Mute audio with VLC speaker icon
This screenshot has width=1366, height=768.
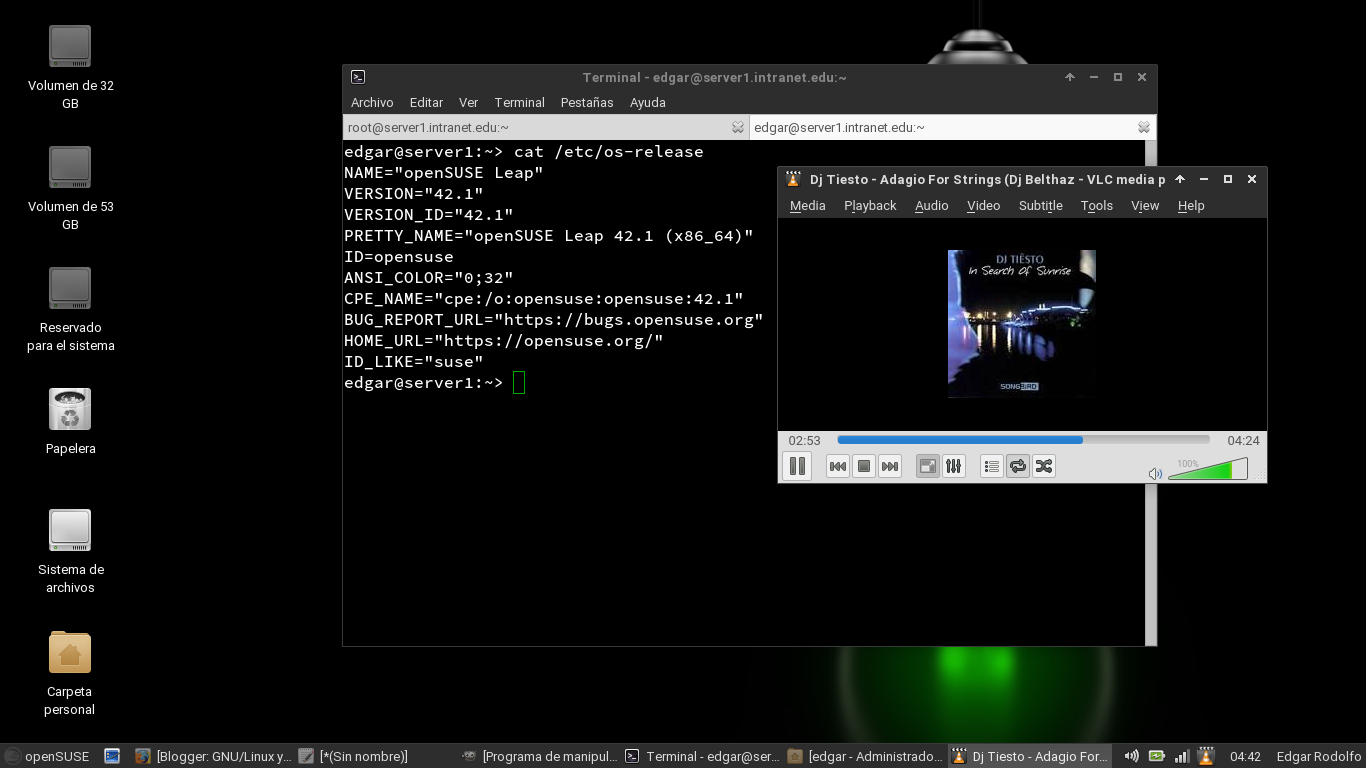tap(1155, 473)
